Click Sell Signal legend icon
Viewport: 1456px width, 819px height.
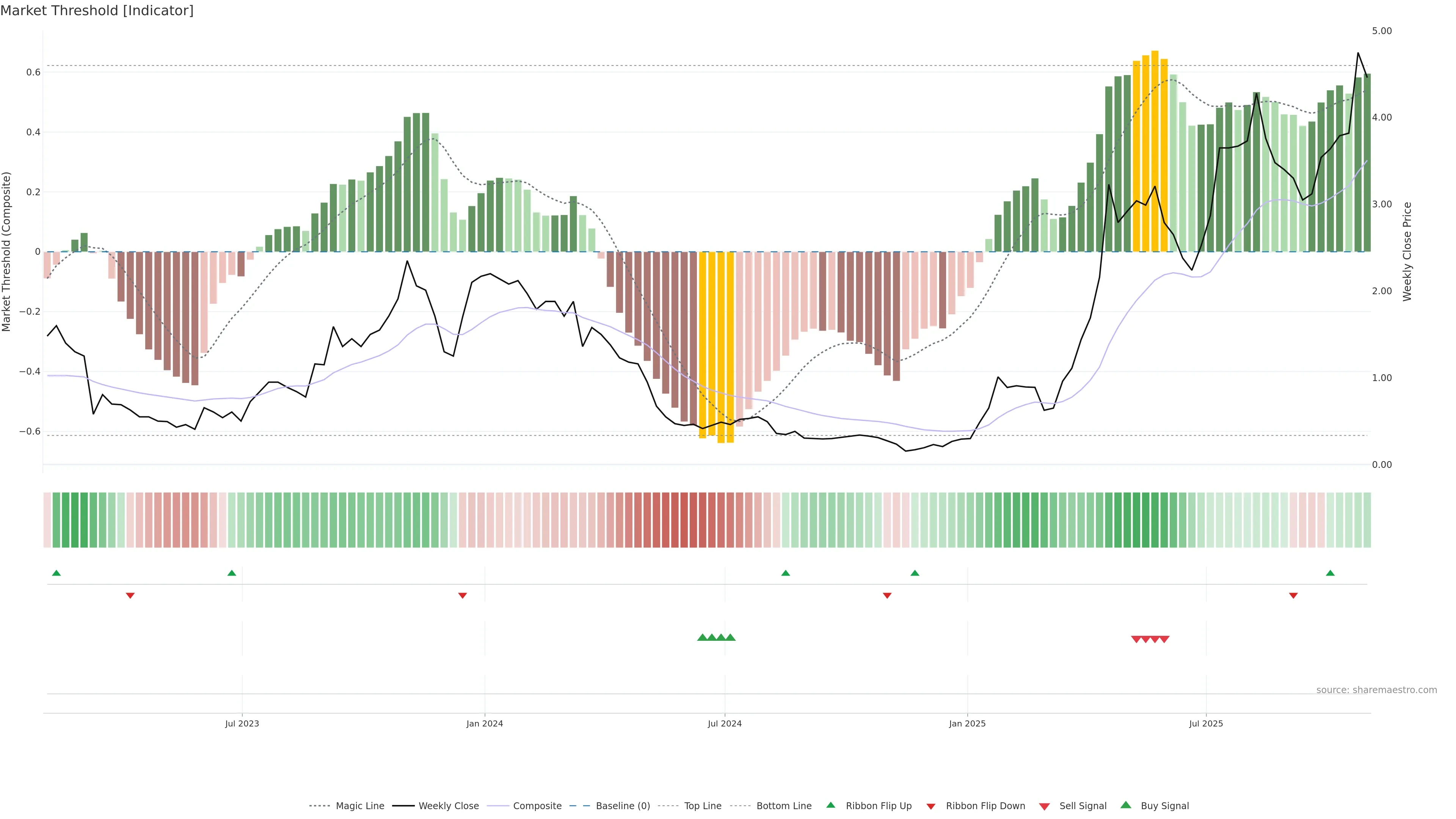1045,806
